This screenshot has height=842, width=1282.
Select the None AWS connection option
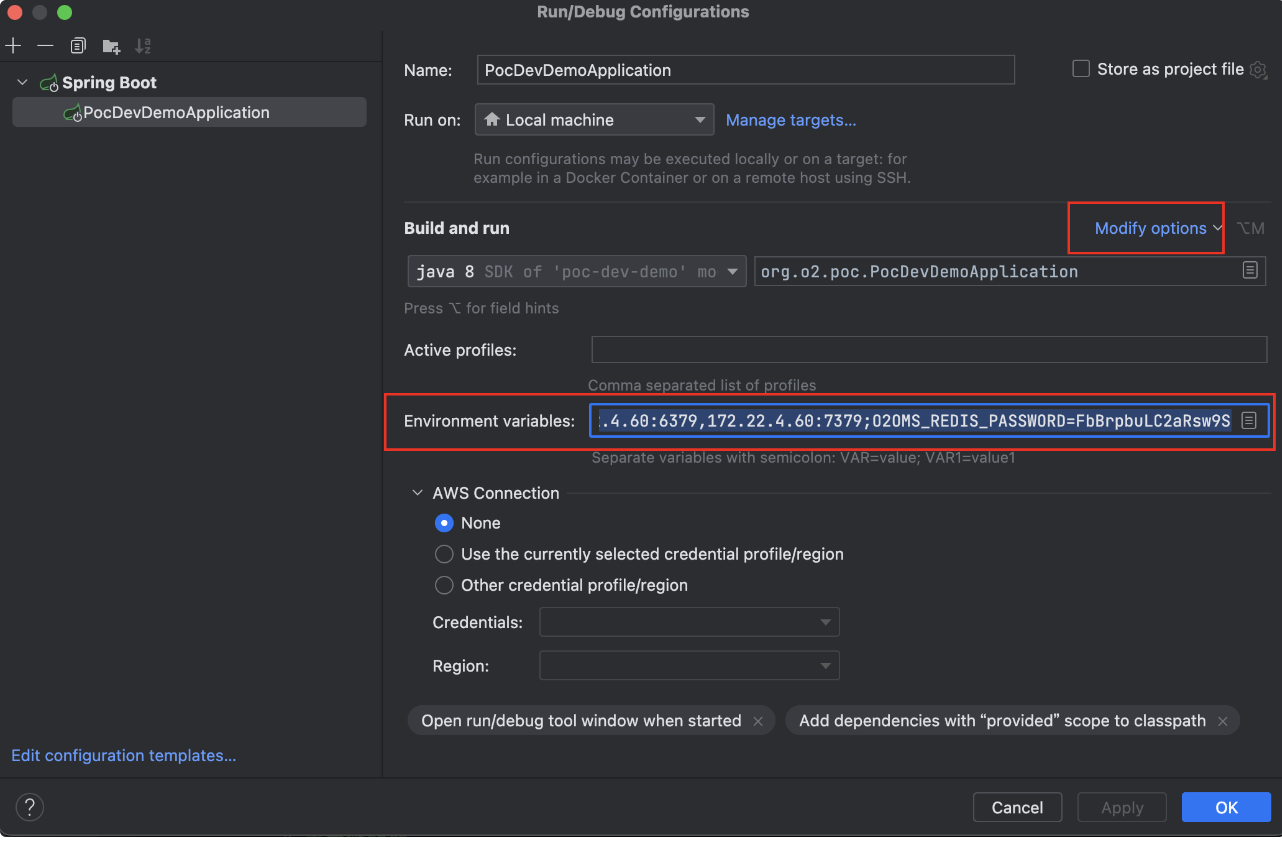pyautogui.click(x=444, y=523)
